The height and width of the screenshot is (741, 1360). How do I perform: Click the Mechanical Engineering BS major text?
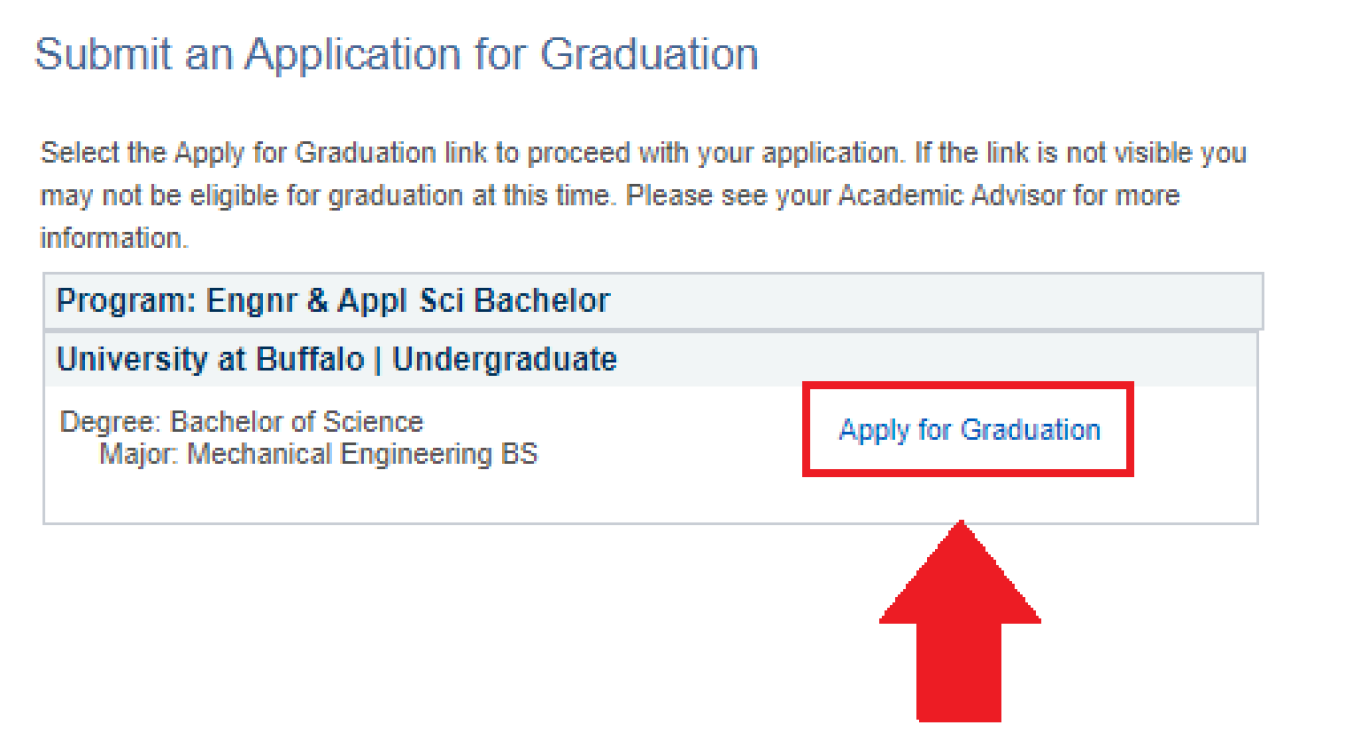362,455
